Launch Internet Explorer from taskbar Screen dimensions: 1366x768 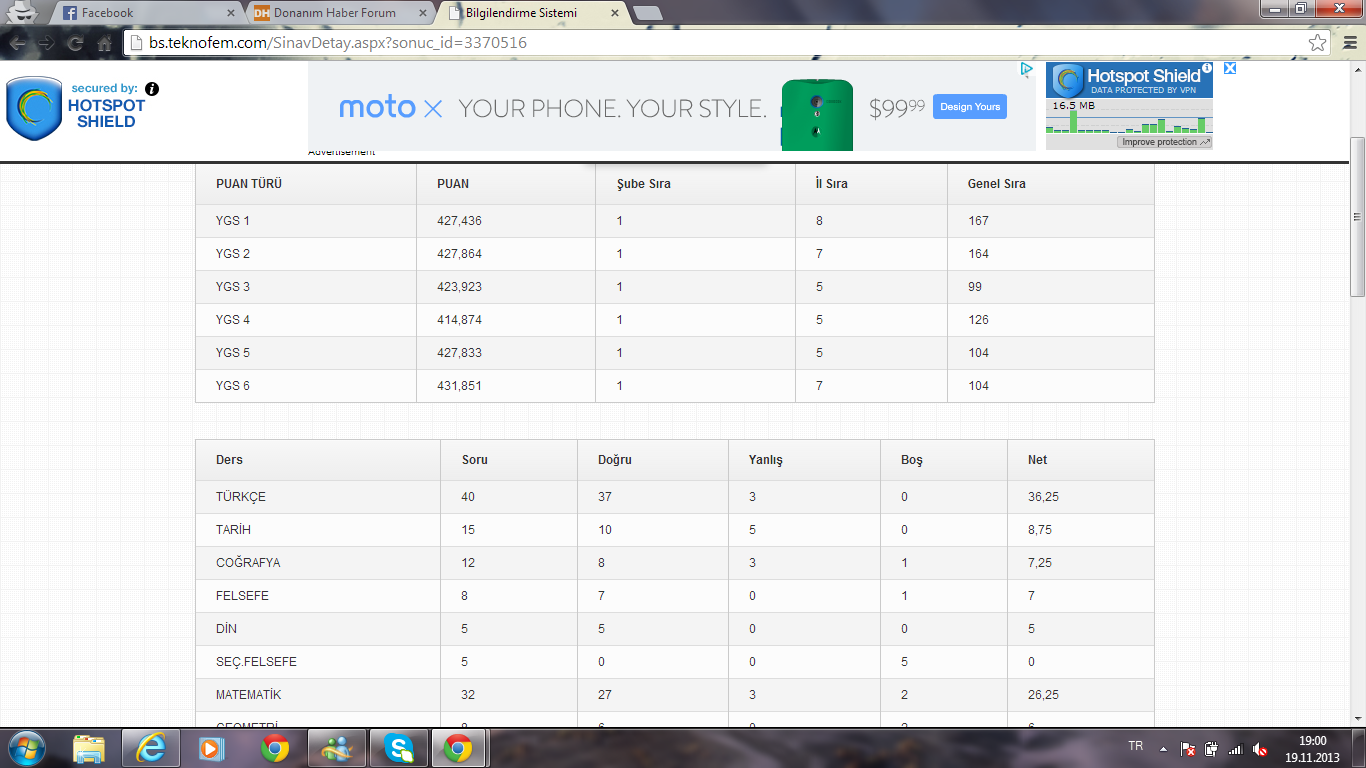pyautogui.click(x=151, y=747)
